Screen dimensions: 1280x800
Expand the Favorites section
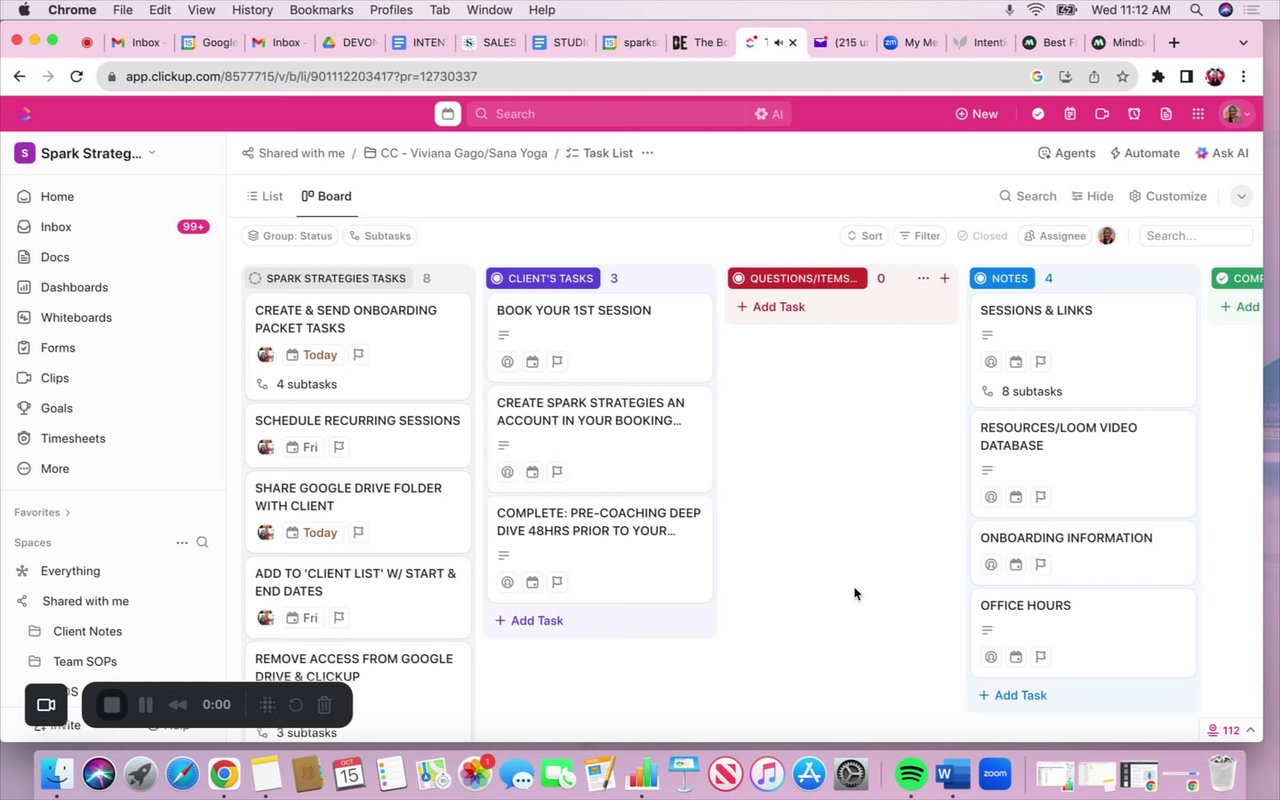pos(42,512)
